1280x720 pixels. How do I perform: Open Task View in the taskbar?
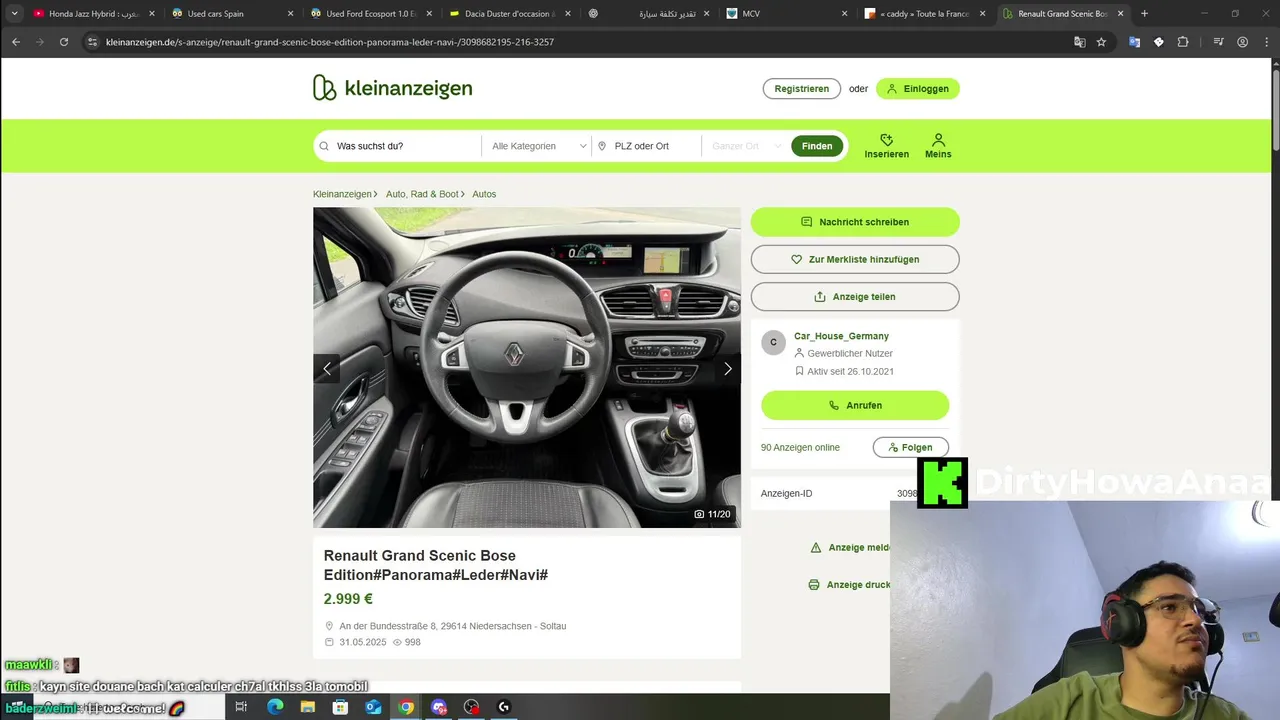pyautogui.click(x=241, y=707)
